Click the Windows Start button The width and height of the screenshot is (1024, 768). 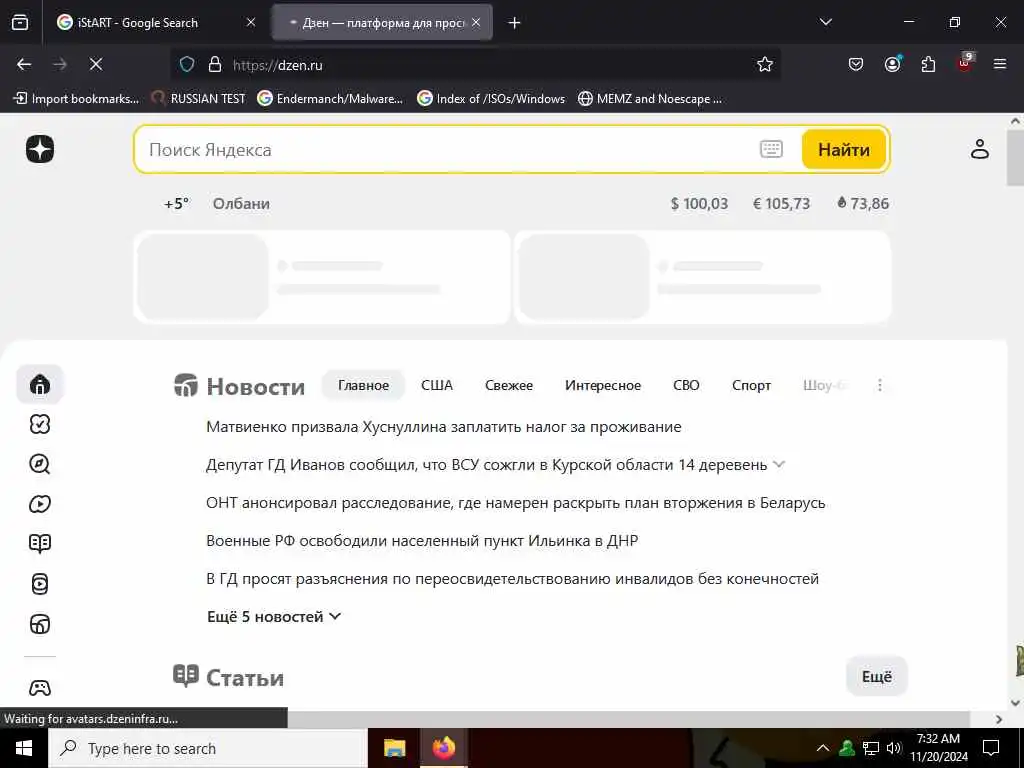24,748
